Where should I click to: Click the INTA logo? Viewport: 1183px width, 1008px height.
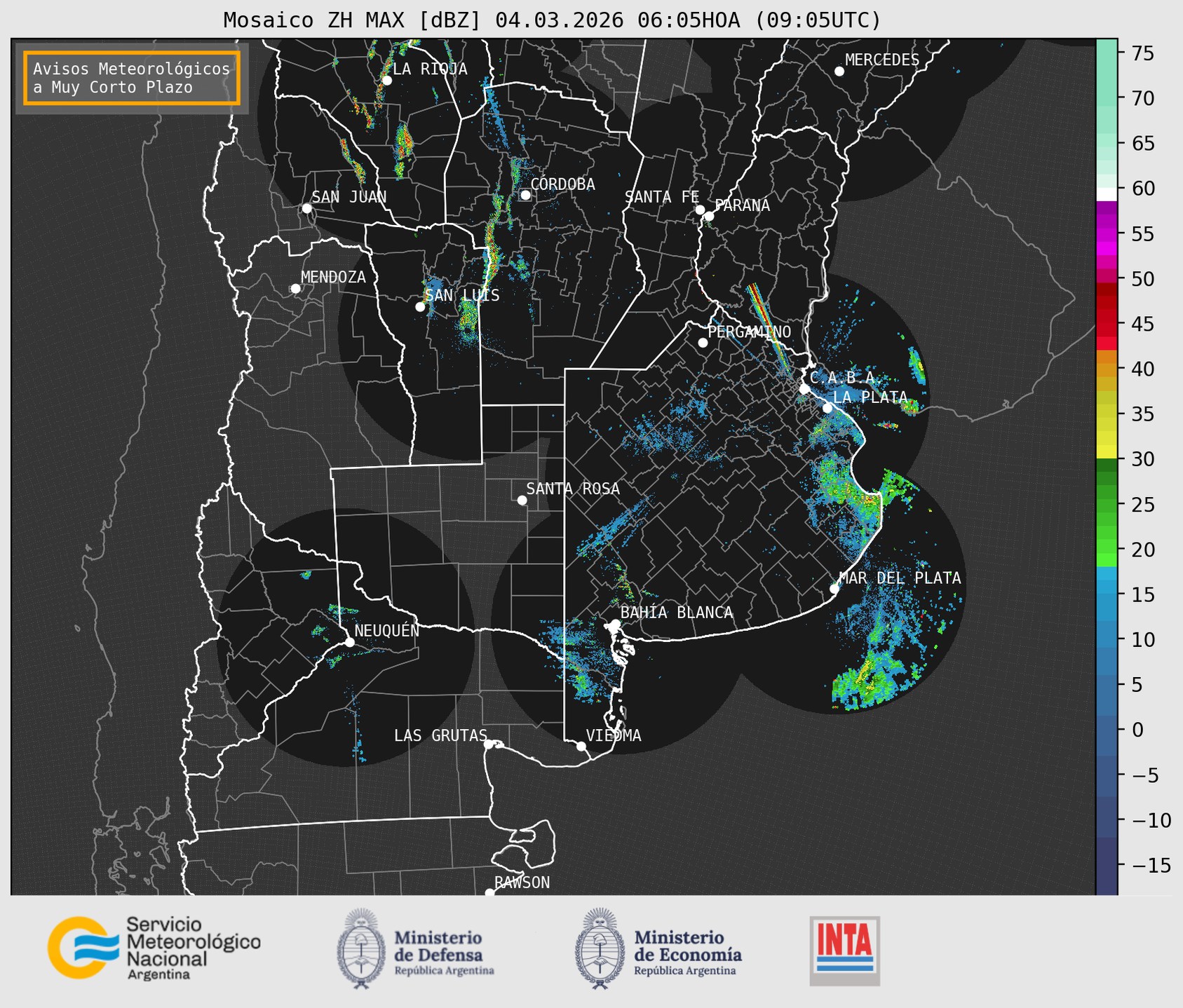click(844, 951)
